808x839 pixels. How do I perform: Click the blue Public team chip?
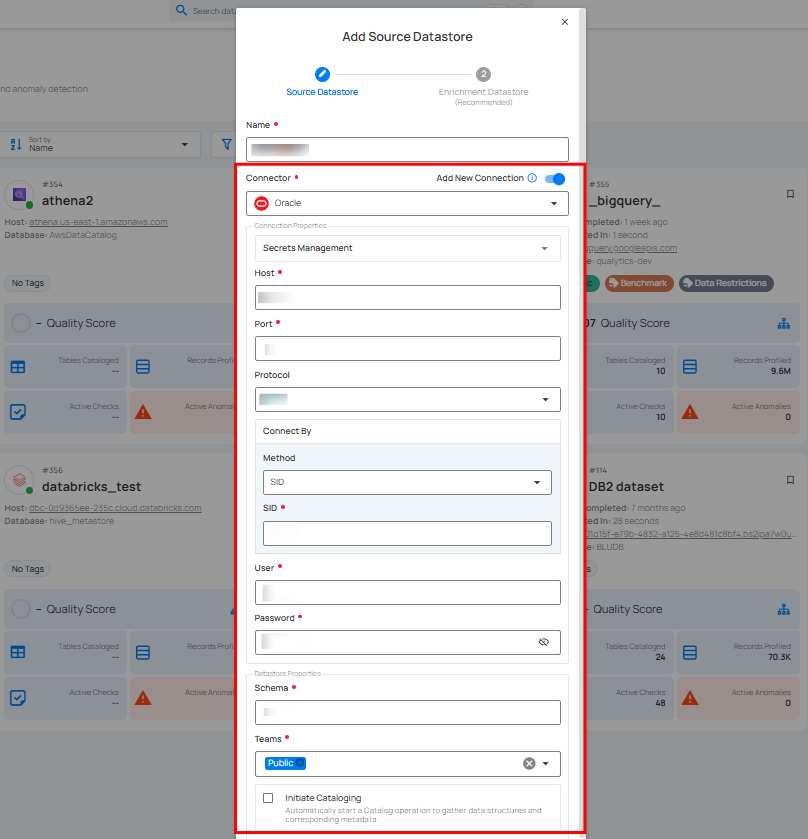[280, 762]
